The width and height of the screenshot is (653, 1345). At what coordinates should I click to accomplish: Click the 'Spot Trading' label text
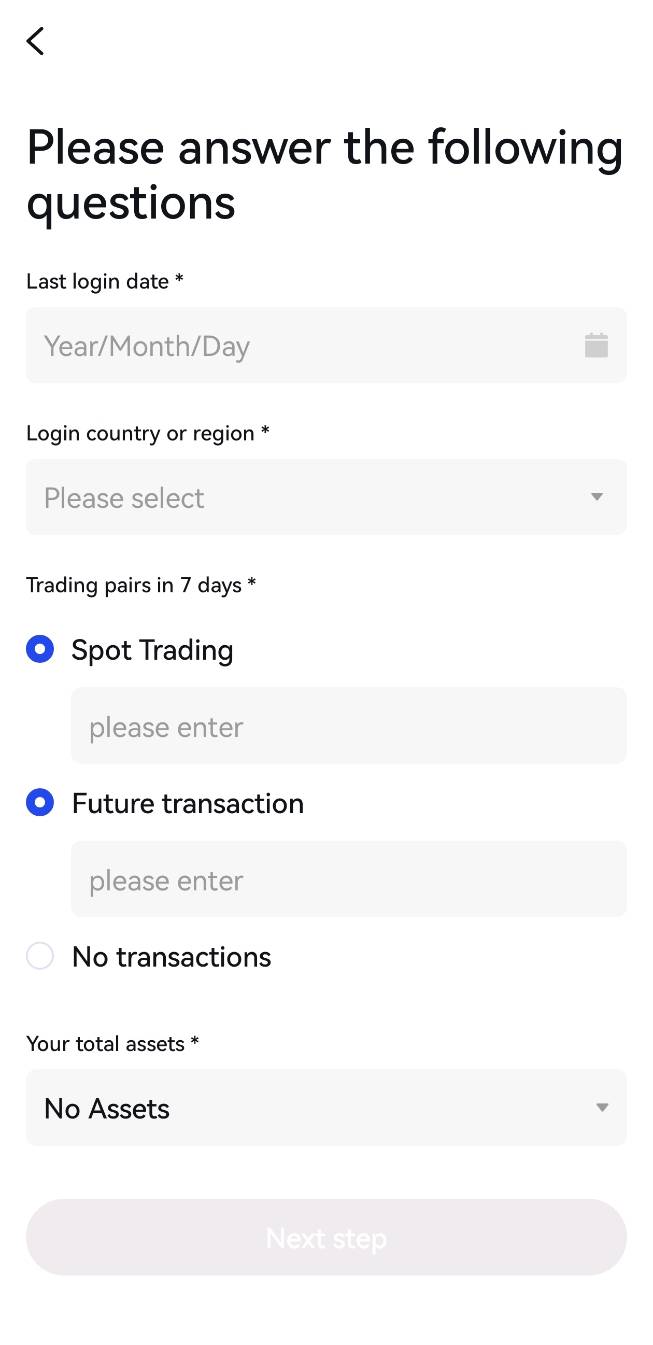tap(152, 650)
